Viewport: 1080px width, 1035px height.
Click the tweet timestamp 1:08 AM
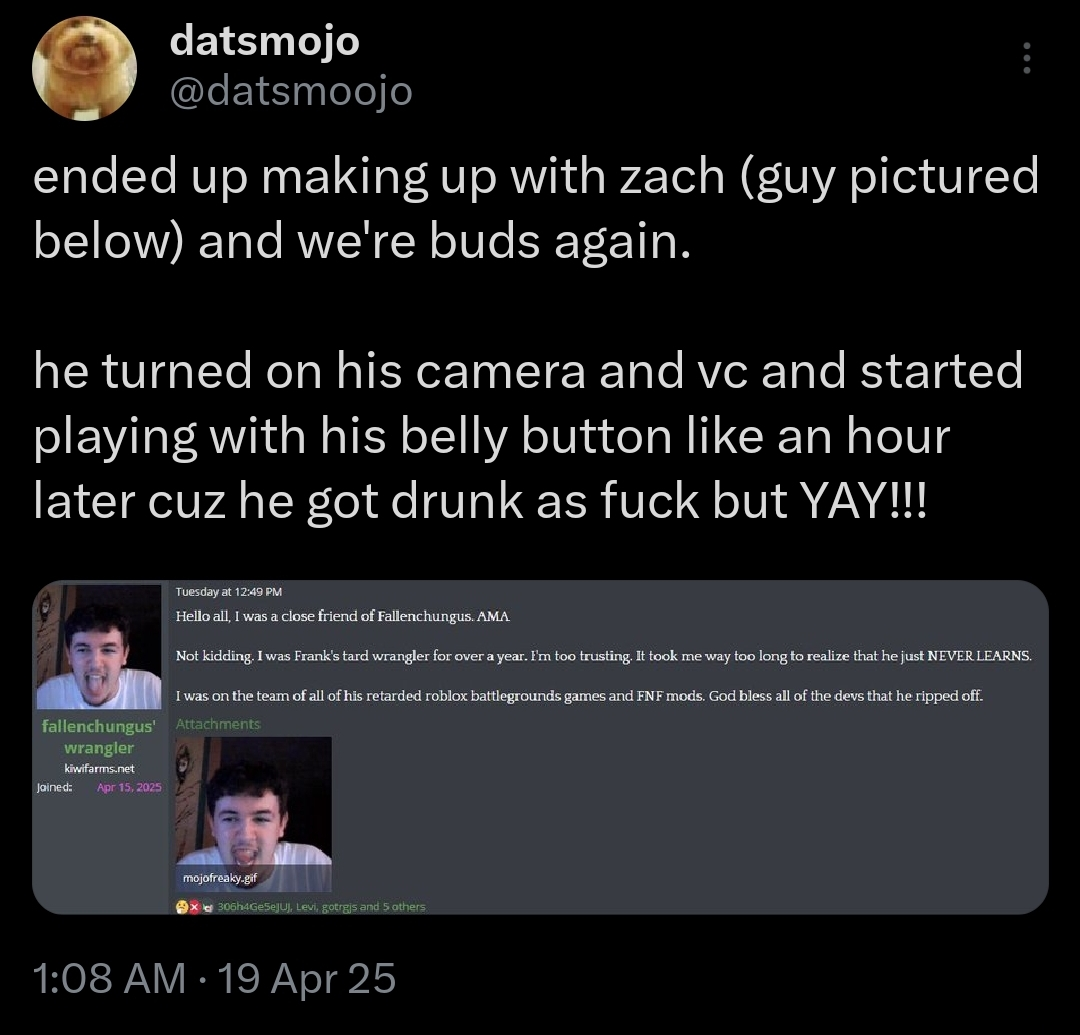pos(109,978)
